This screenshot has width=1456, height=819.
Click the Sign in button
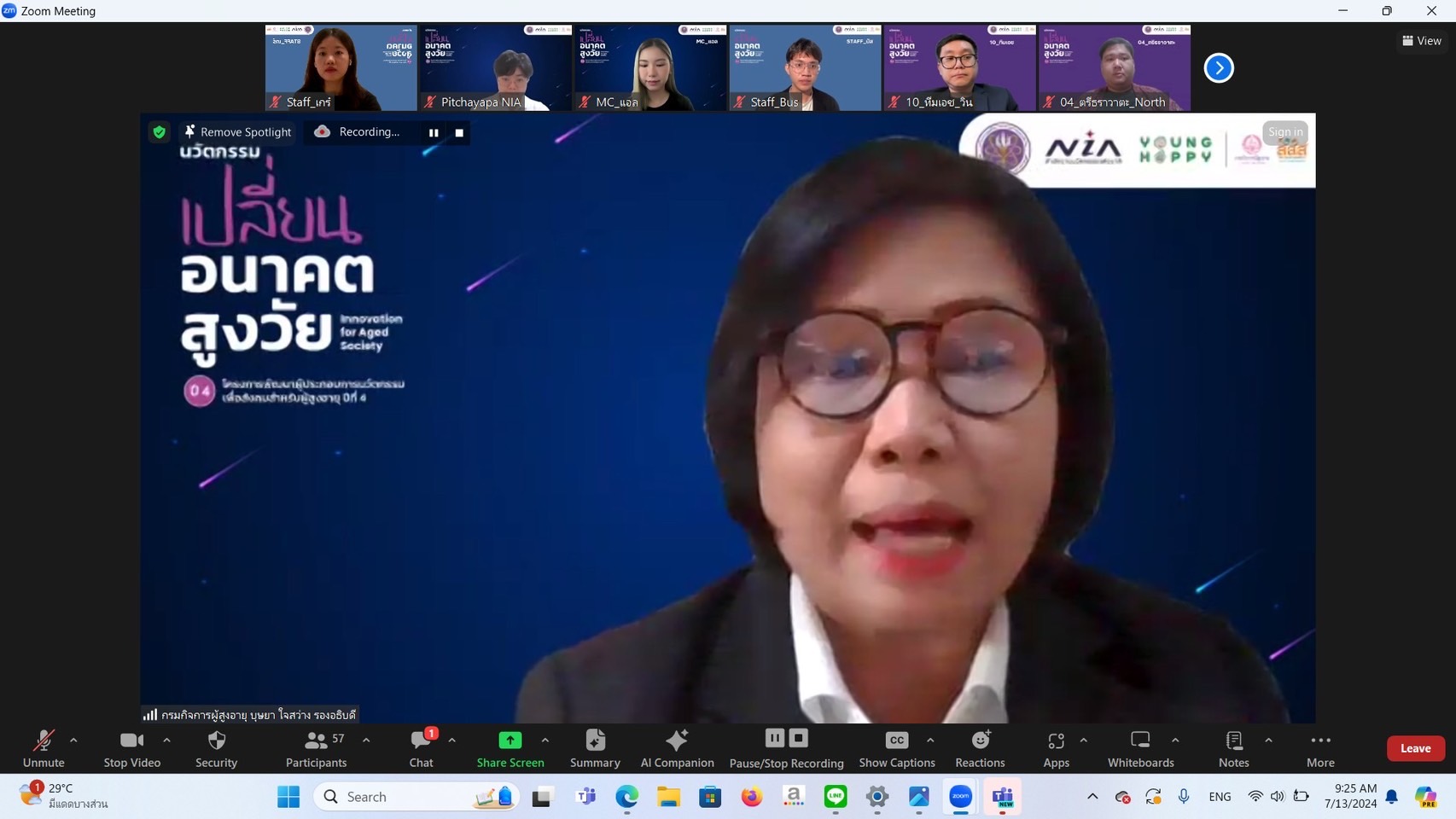1285,131
